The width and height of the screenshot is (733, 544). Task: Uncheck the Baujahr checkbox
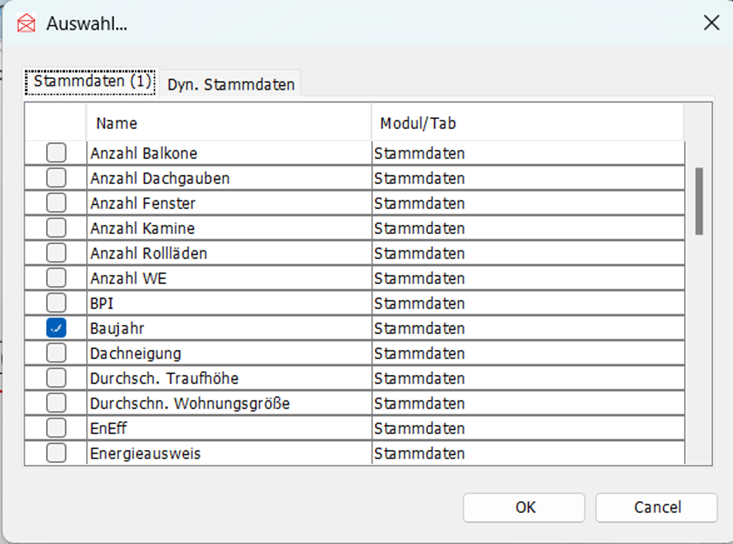57,328
